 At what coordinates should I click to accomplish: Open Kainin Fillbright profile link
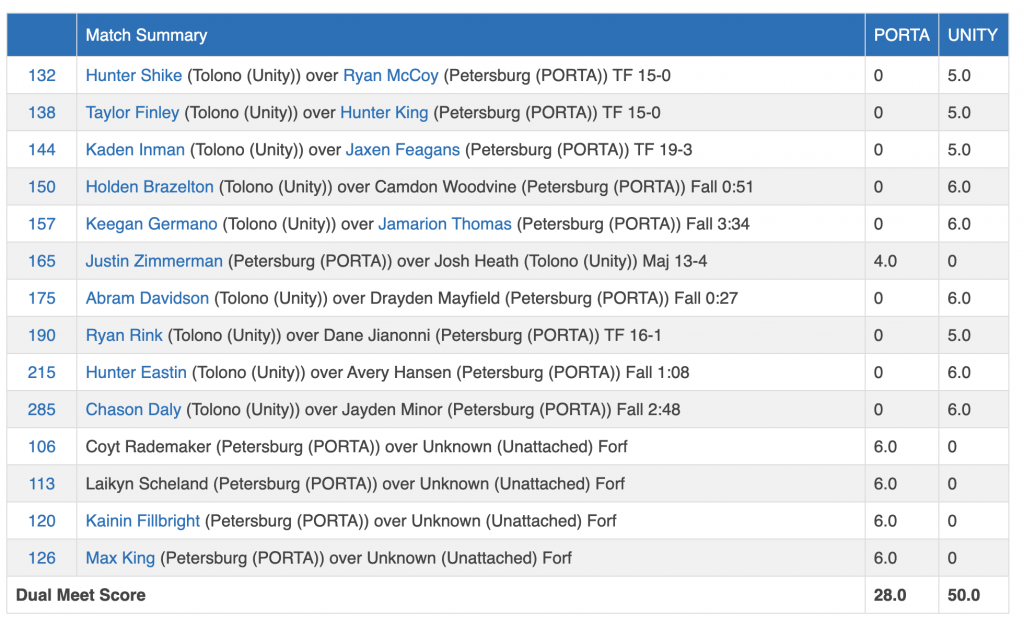pyautogui.click(x=143, y=521)
